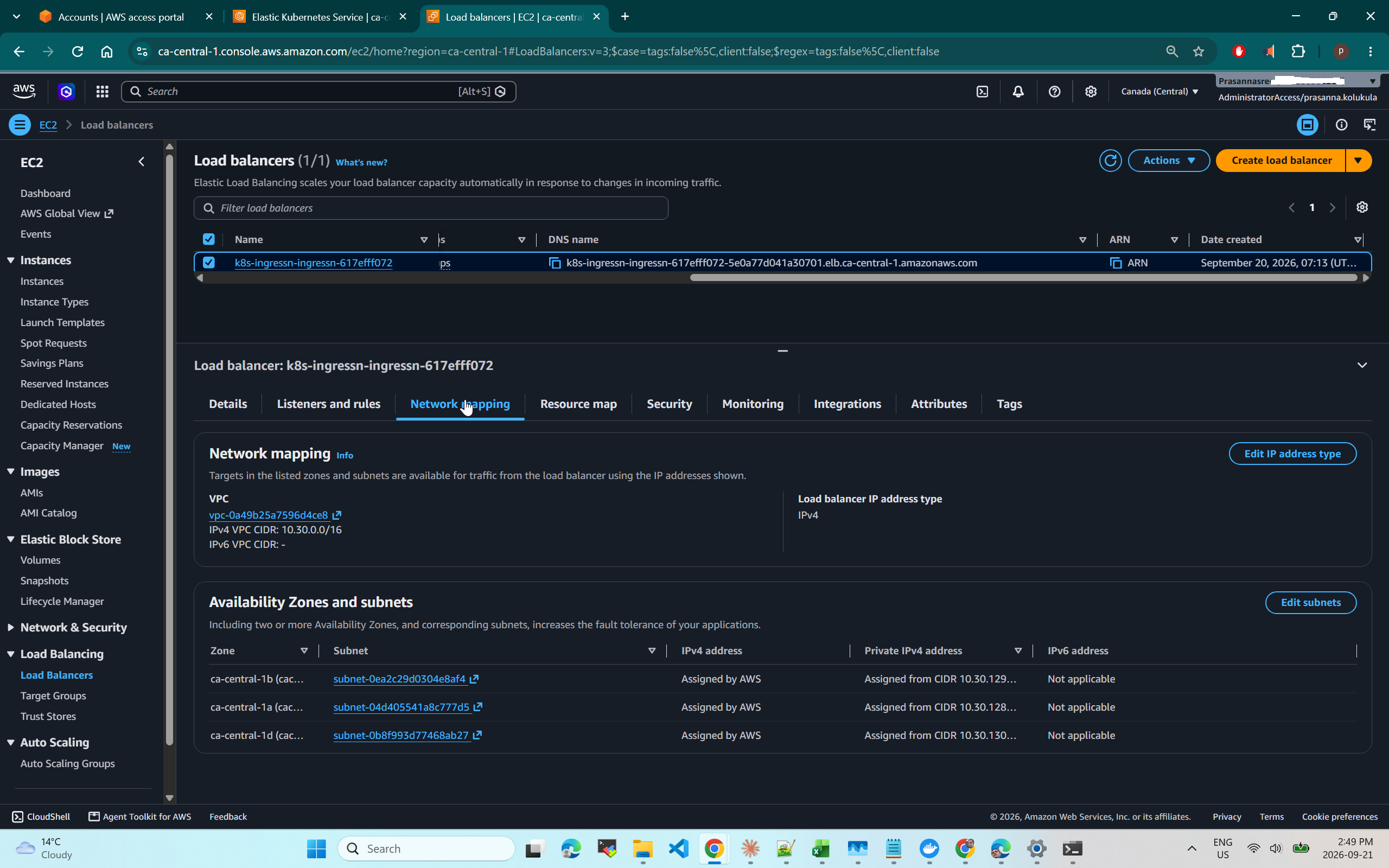The height and width of the screenshot is (868, 1389).
Task: Open the vpc-0a49b25a7596d4ce8 link
Action: pos(269,515)
